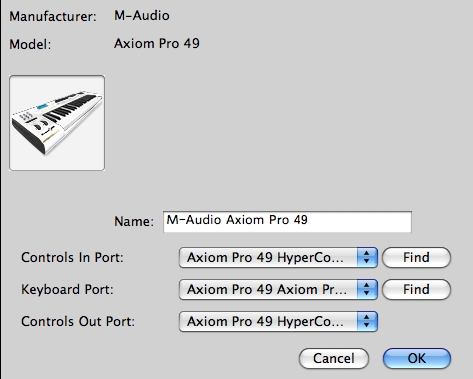This screenshot has height=379, width=473.
Task: Click the Controls Out Port label
Action: coord(78,321)
